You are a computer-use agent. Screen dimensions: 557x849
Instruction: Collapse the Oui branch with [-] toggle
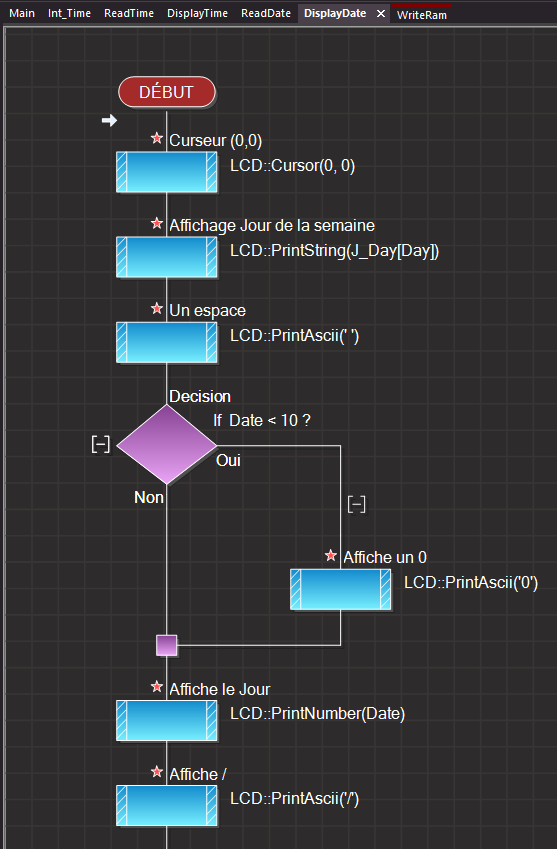(x=356, y=504)
